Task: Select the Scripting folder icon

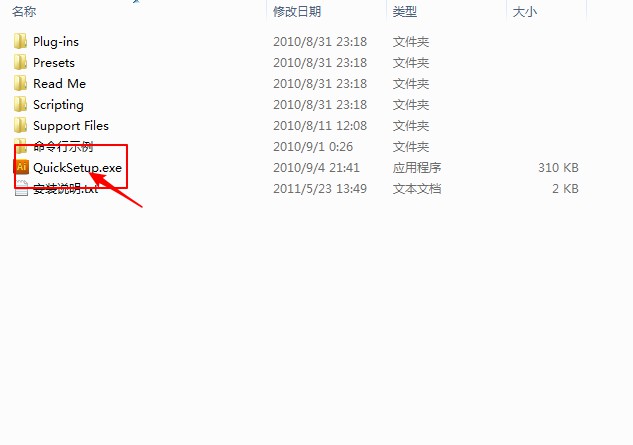Action: point(20,105)
